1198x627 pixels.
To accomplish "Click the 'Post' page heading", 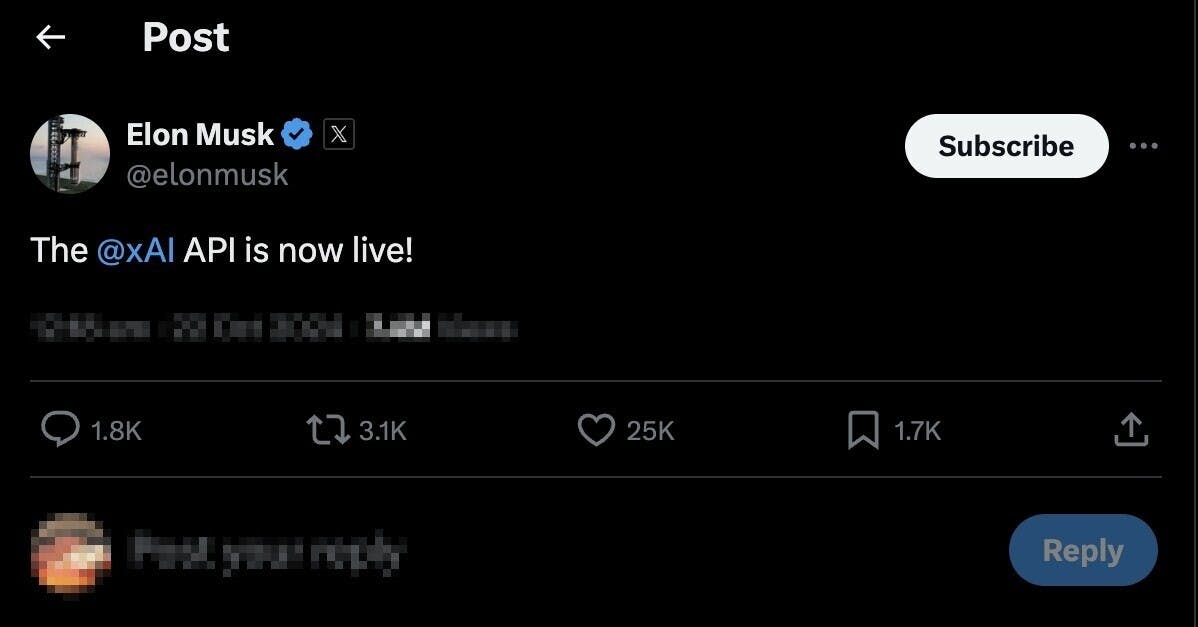I will [x=186, y=38].
